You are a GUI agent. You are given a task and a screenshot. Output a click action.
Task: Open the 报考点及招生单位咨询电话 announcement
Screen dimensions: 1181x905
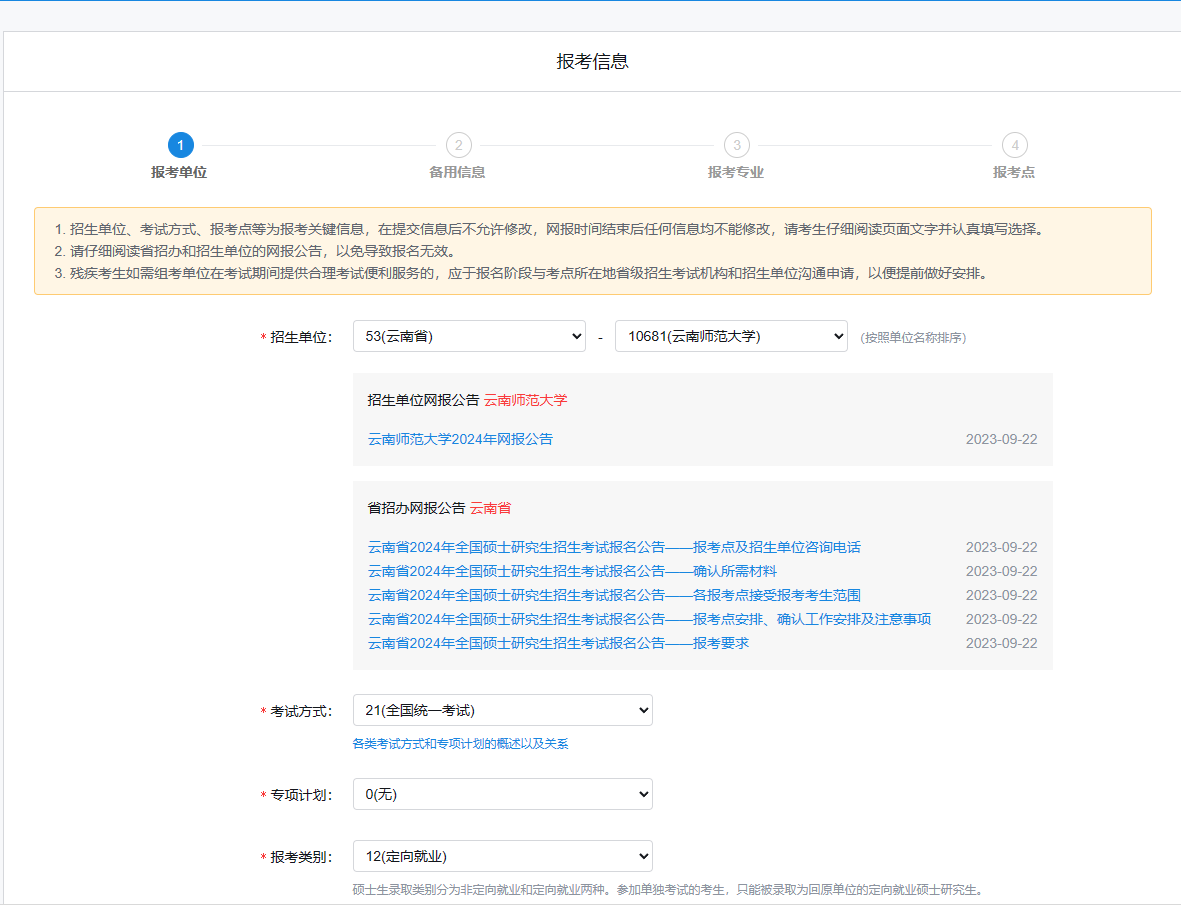(614, 547)
